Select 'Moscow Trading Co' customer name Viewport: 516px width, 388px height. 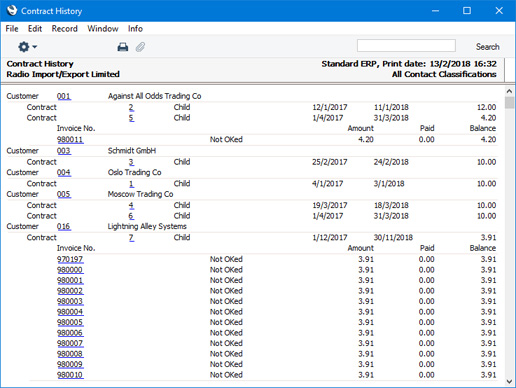tap(140, 194)
